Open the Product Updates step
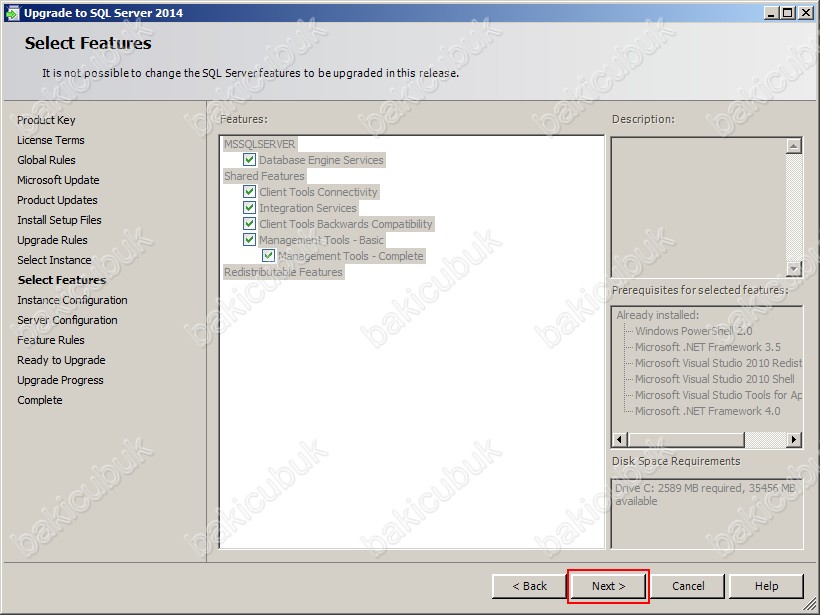 [x=57, y=200]
